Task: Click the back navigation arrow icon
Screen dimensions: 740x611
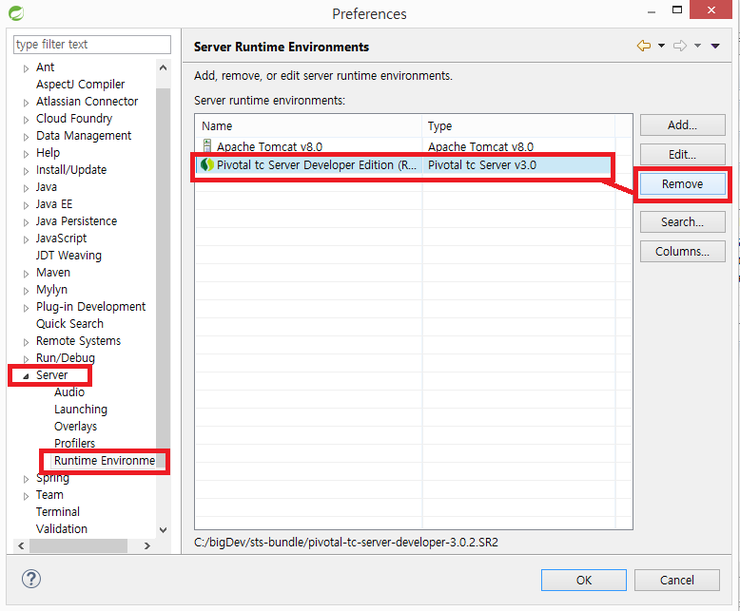Action: (x=643, y=46)
